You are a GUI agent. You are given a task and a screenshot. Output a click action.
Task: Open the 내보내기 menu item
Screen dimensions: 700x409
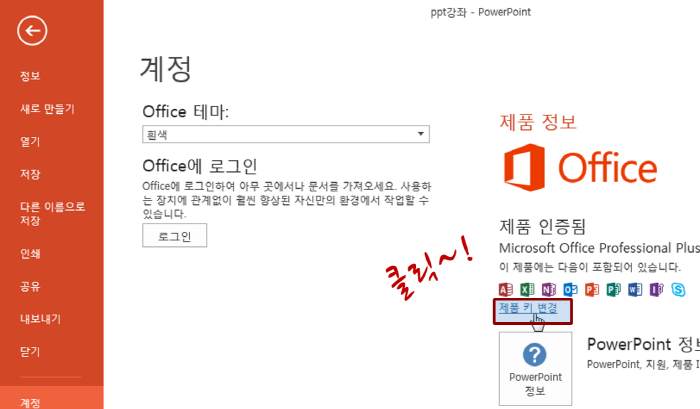click(x=40, y=319)
